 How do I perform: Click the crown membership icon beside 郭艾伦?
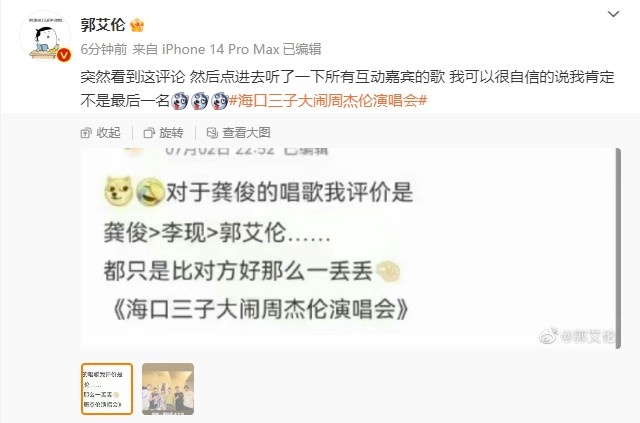[x=137, y=25]
